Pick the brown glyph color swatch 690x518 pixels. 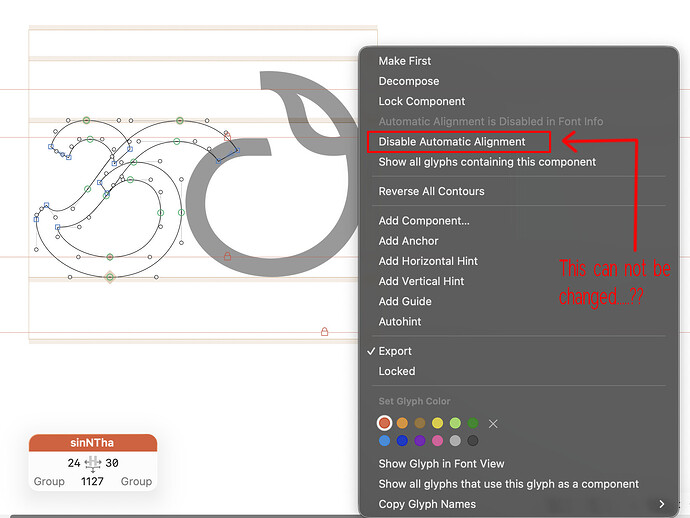point(420,423)
